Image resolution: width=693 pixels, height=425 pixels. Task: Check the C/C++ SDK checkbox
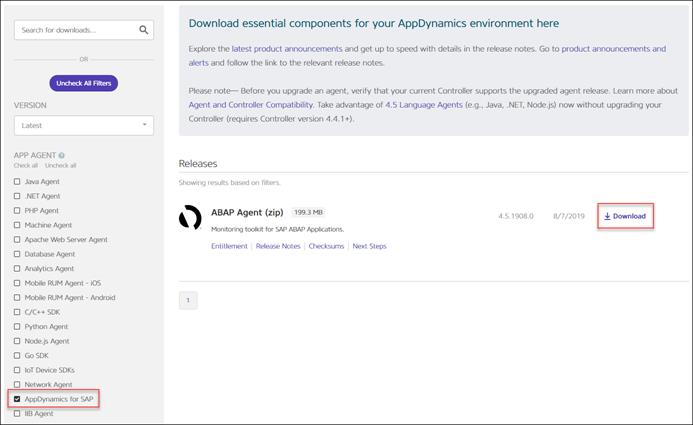(x=17, y=312)
